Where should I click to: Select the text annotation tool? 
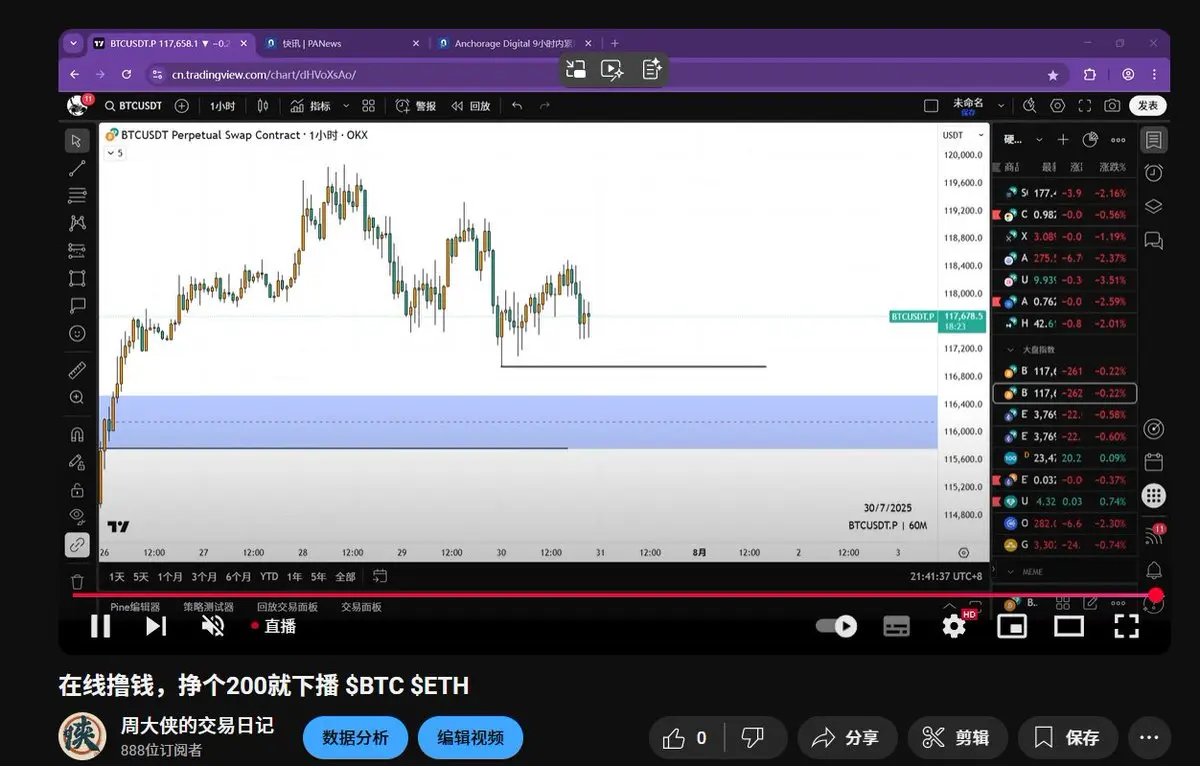[77, 305]
